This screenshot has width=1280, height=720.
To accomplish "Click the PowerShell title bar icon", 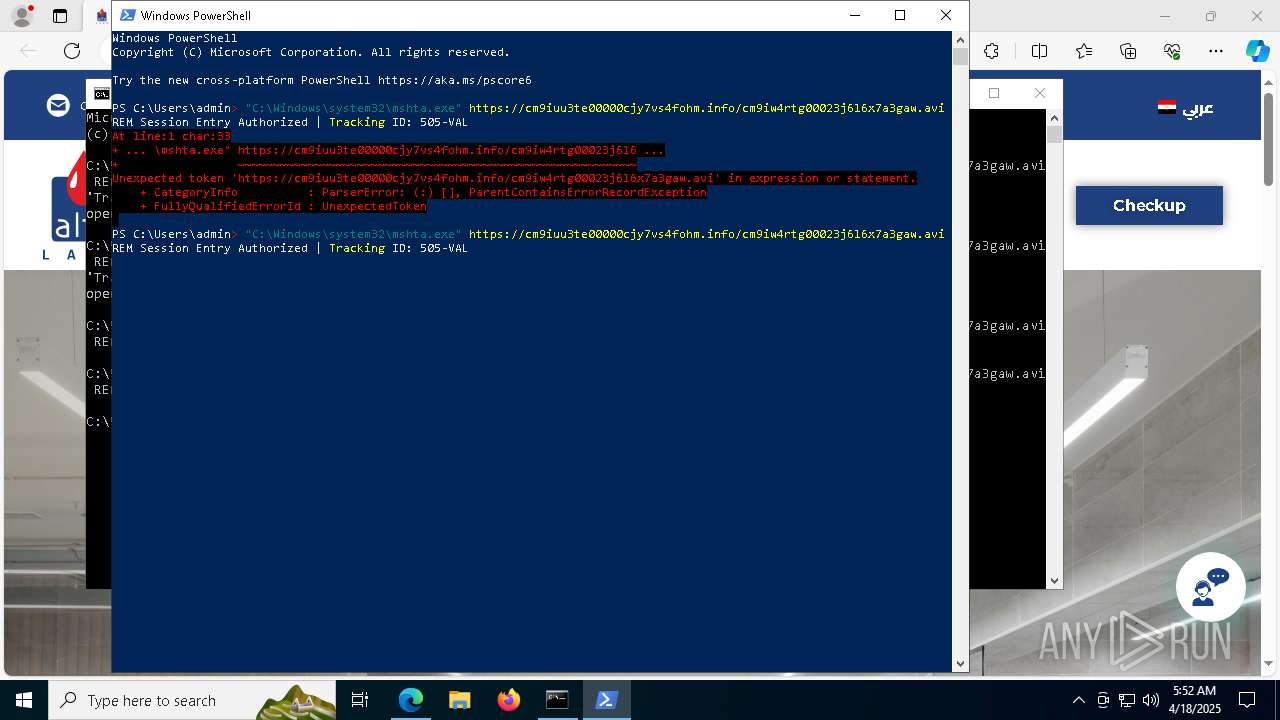I will coord(128,15).
